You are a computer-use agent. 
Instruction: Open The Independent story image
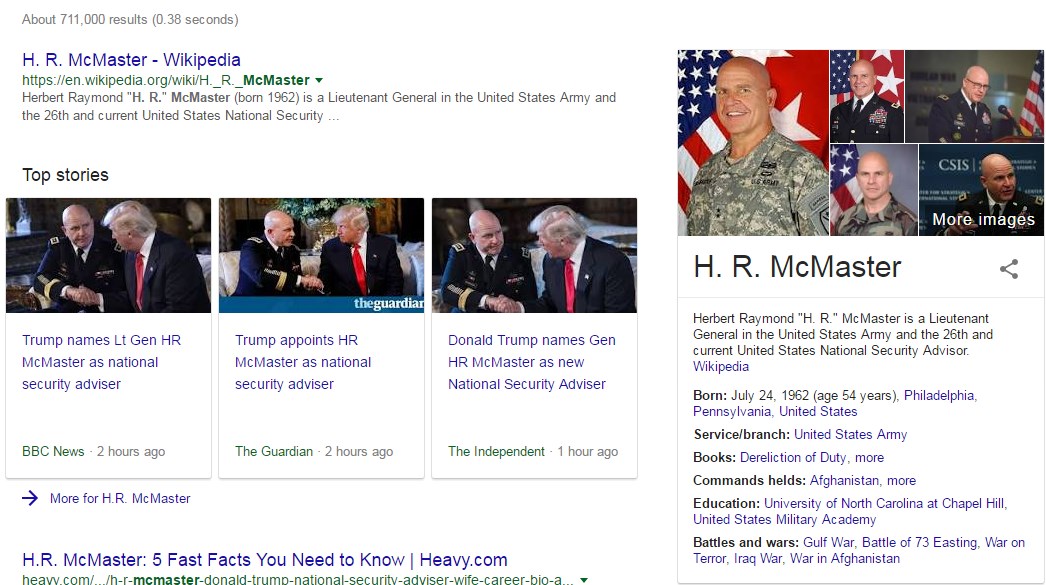point(534,255)
